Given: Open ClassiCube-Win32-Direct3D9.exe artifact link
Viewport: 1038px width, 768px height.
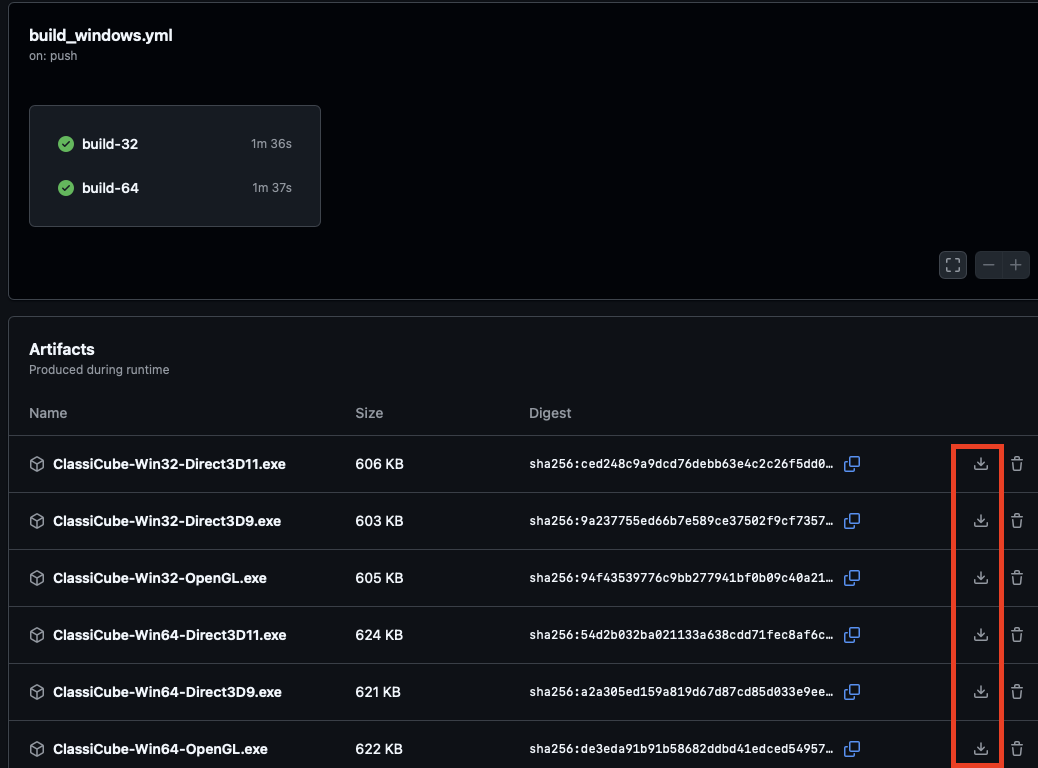Looking at the screenshot, I should pyautogui.click(x=167, y=521).
